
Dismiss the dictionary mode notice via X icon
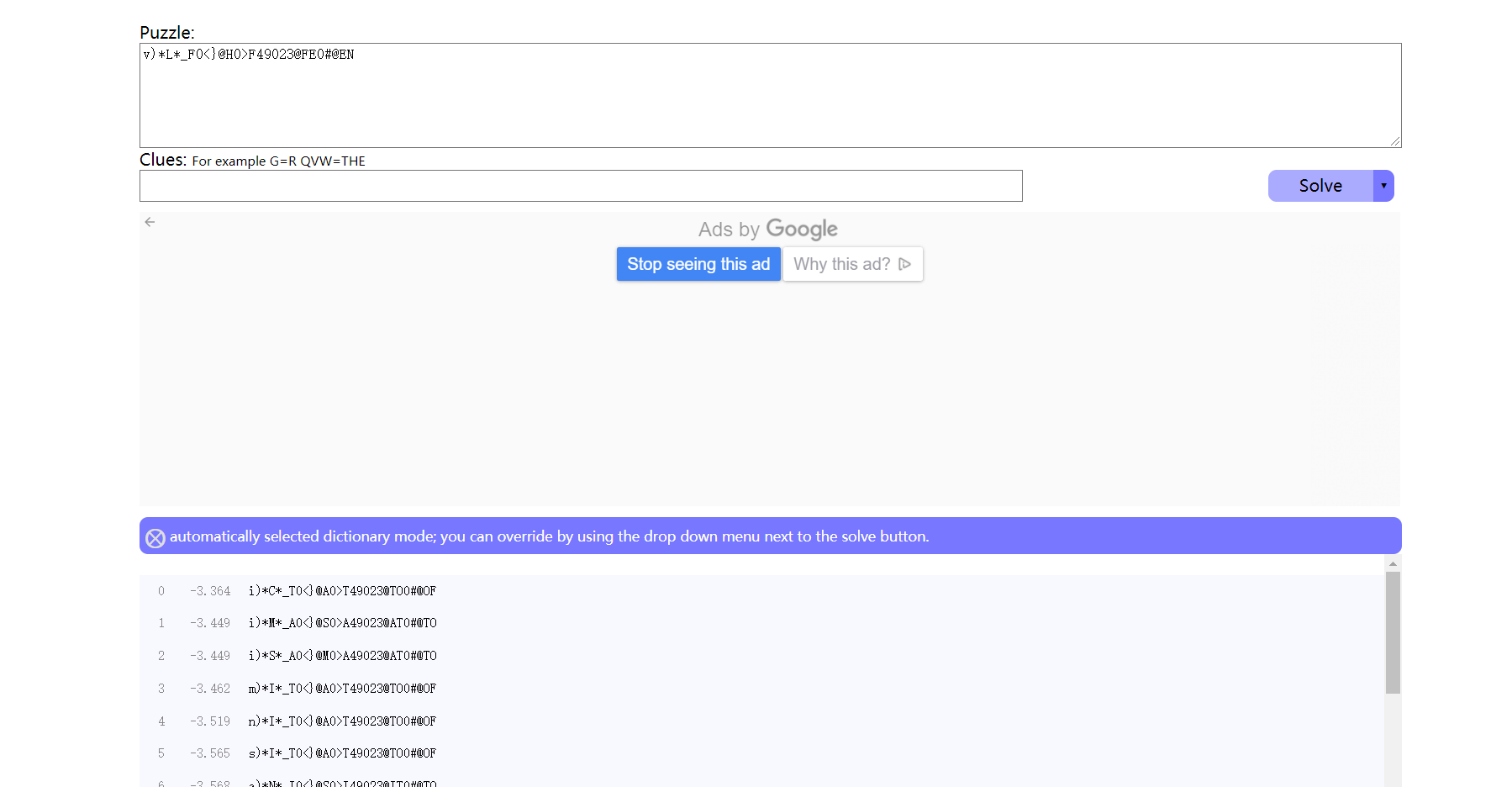(x=155, y=538)
